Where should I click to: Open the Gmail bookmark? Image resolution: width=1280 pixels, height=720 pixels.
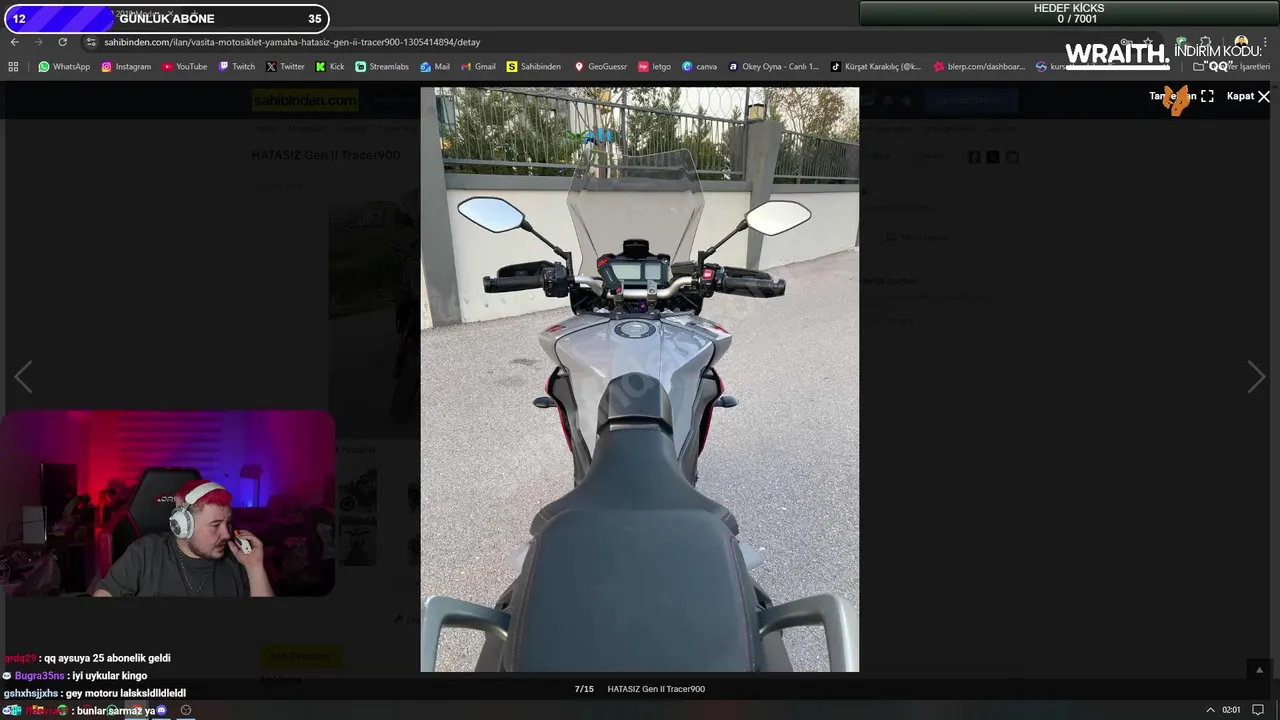[x=478, y=67]
